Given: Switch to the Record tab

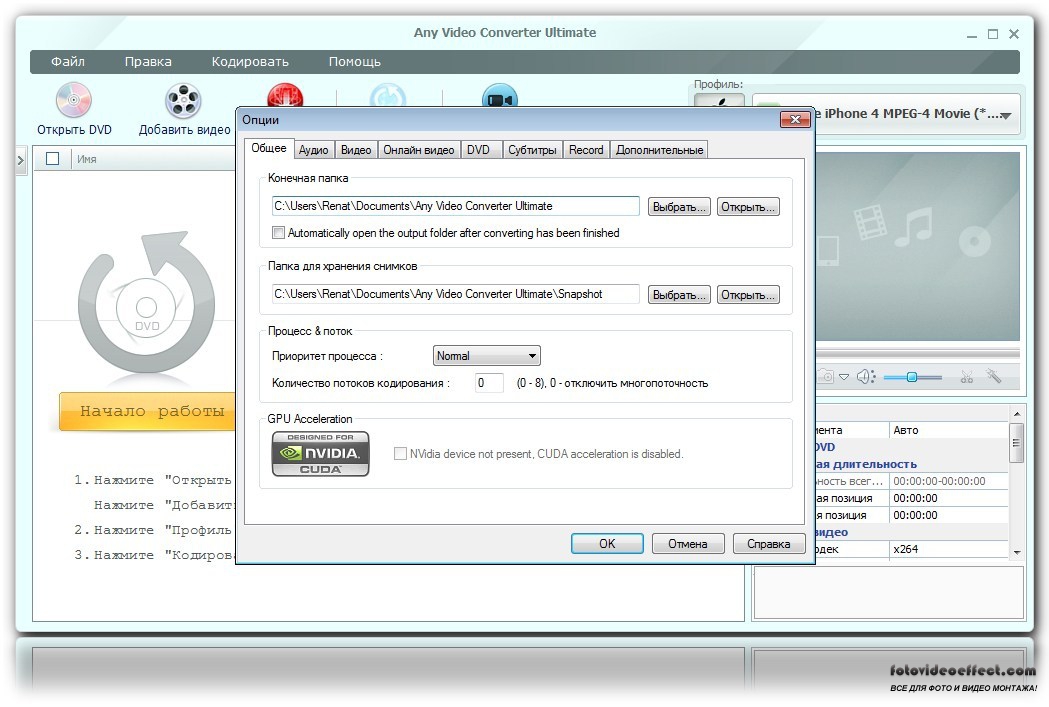Looking at the screenshot, I should point(586,150).
